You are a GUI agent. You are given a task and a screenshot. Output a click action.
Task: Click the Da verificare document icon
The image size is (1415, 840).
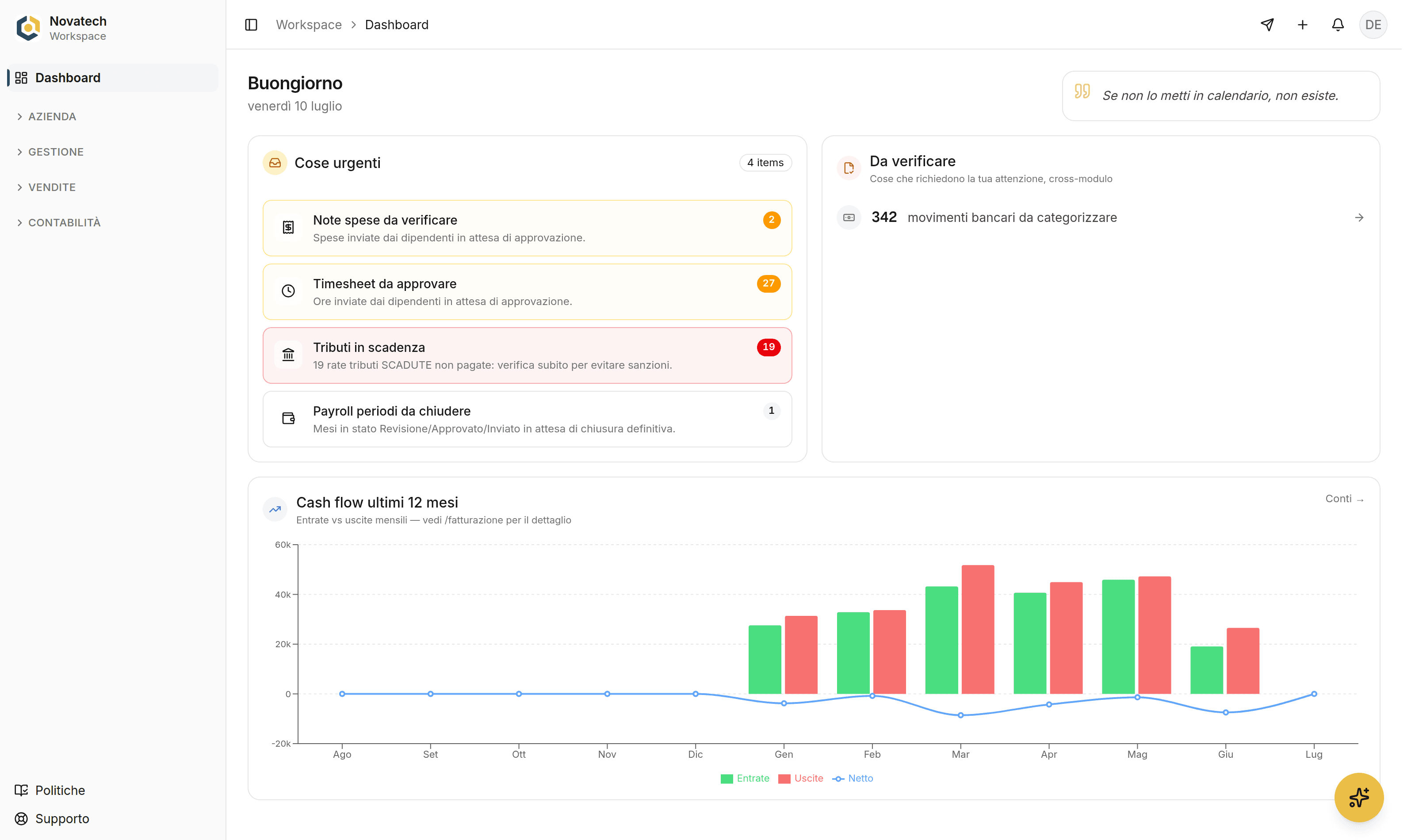[x=849, y=168]
